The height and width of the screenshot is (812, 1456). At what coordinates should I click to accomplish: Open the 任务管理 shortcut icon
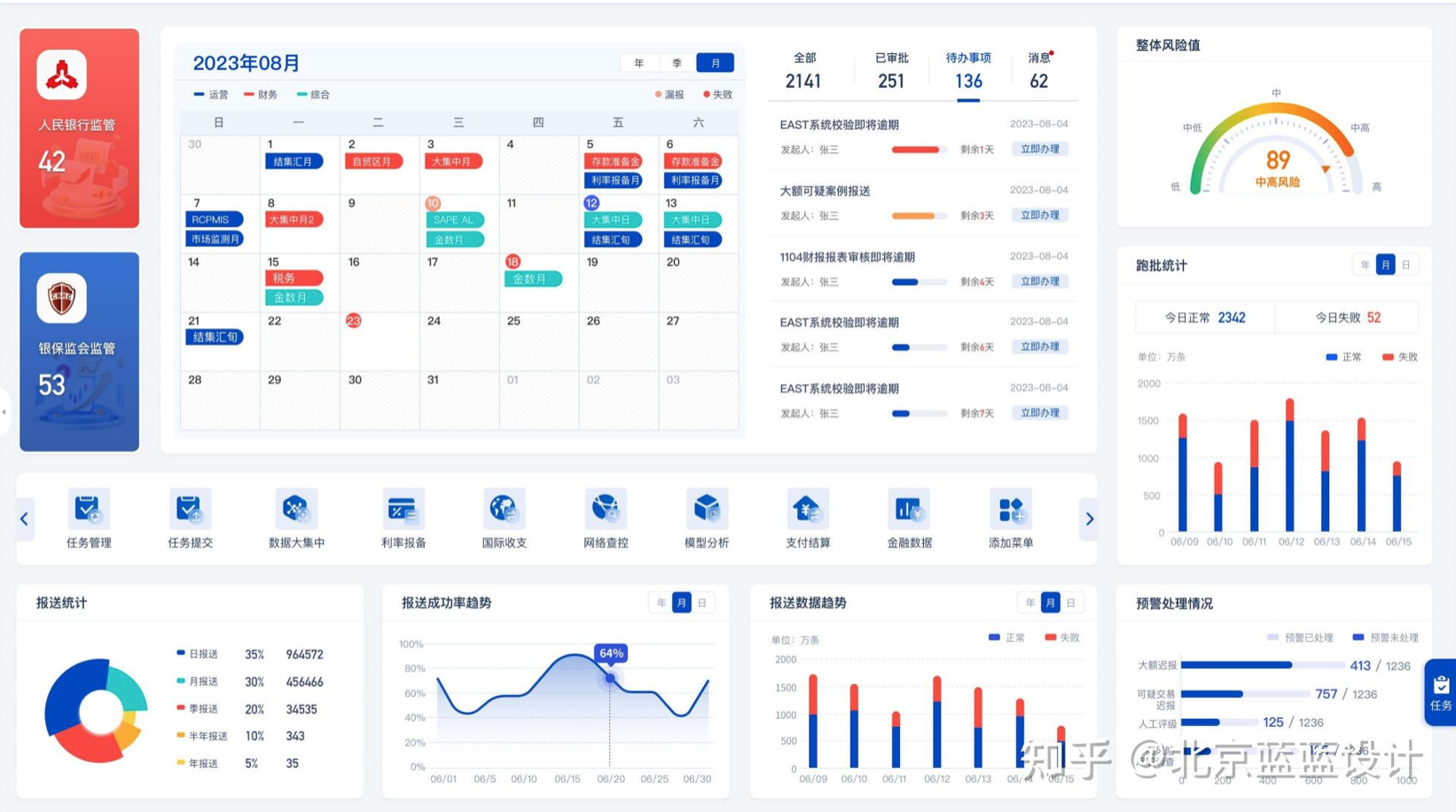(88, 510)
